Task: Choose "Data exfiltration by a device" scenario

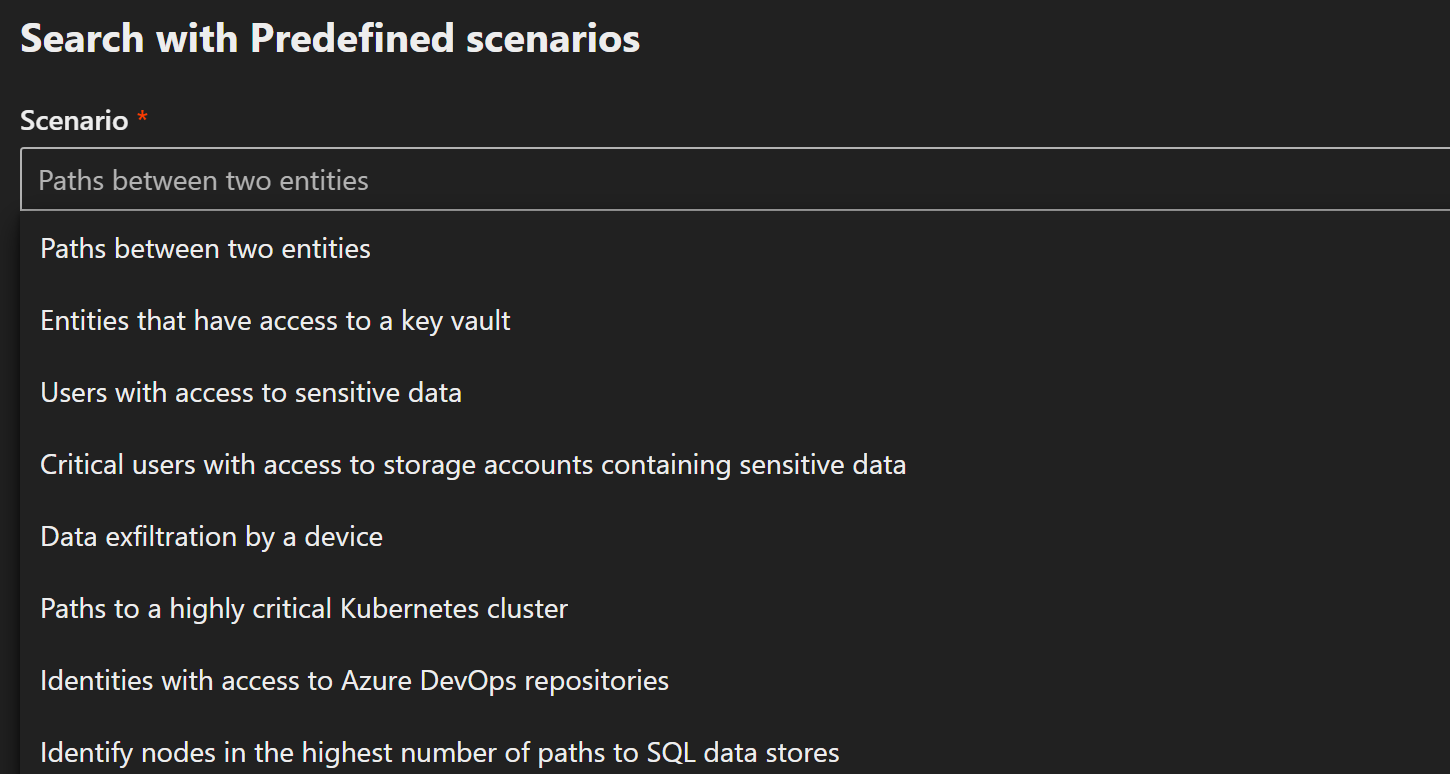Action: click(x=211, y=536)
